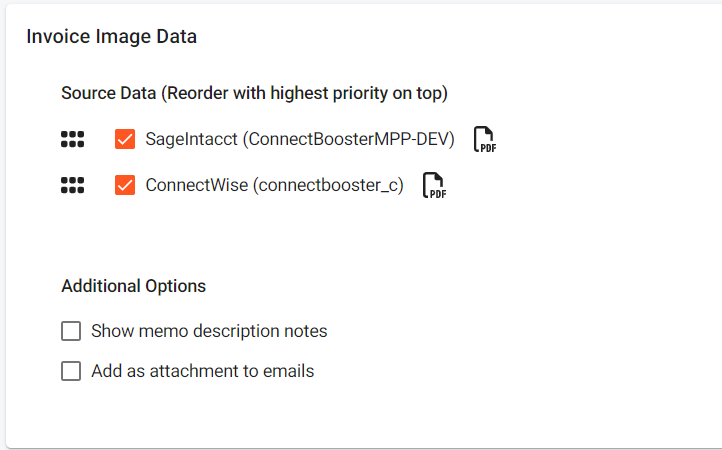Select the ConnectBoosterMPP-DEV text in parentheses
722x450 pixels.
(351, 140)
